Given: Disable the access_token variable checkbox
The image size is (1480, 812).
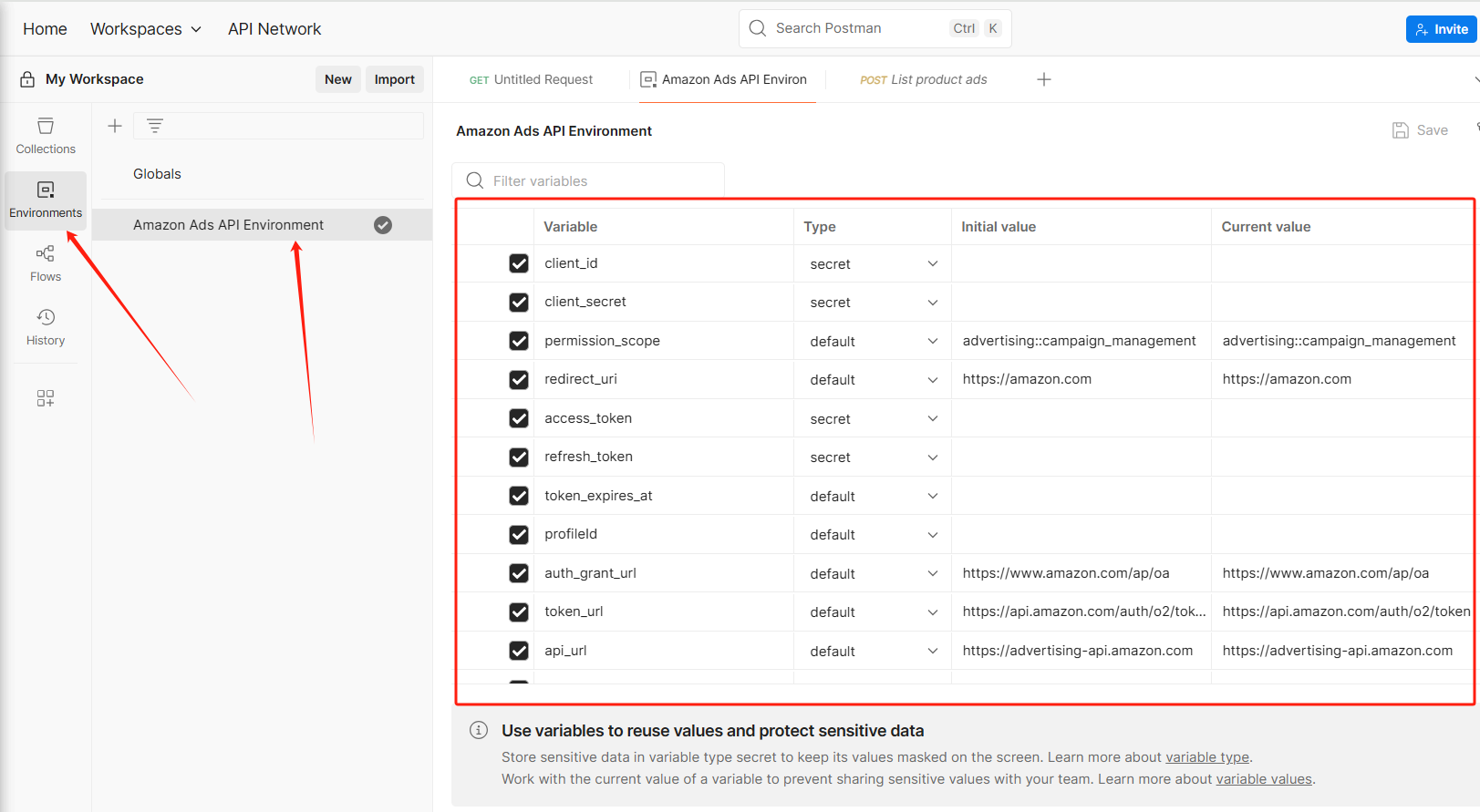Looking at the screenshot, I should (519, 418).
